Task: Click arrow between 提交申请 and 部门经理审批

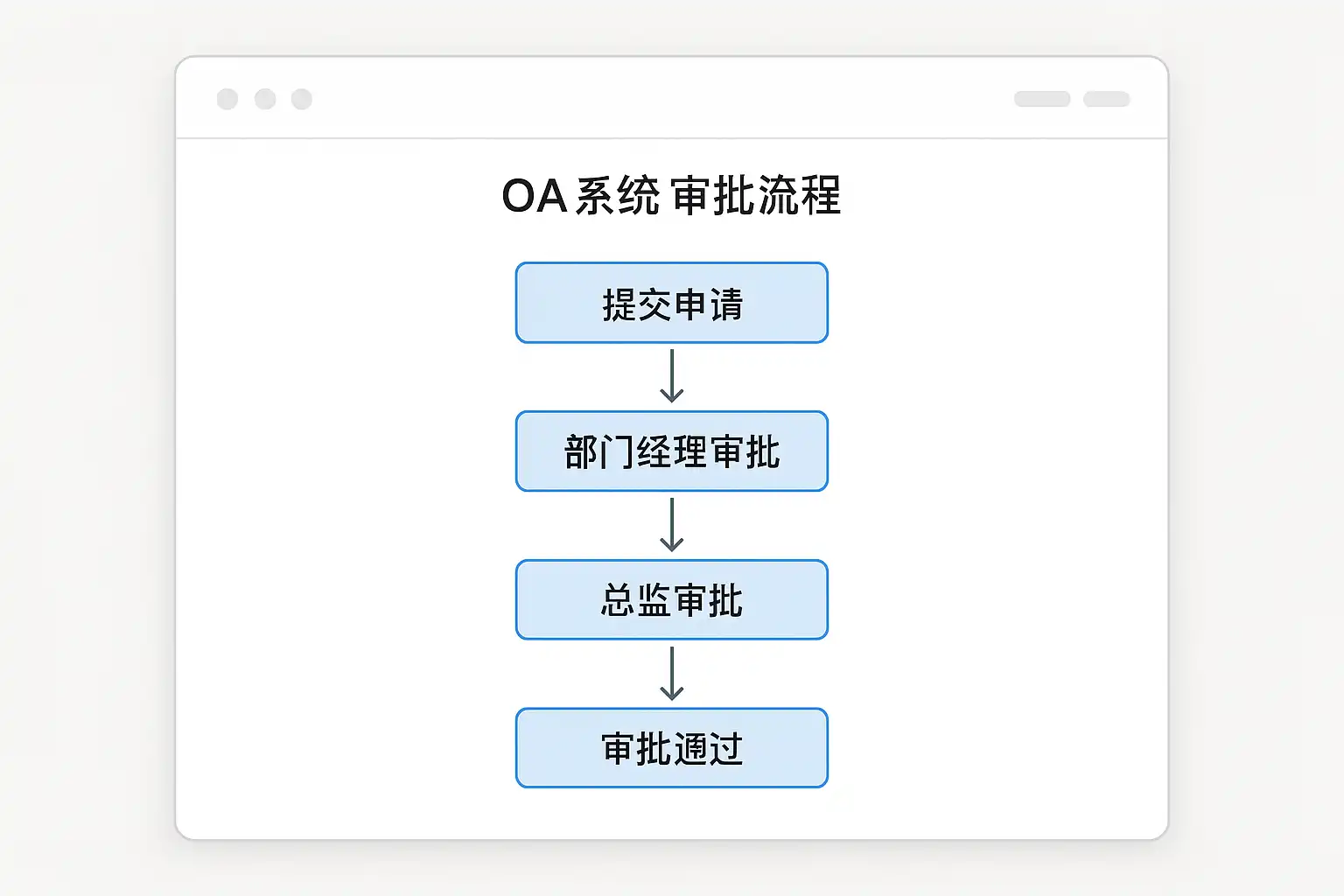Action: click(672, 376)
